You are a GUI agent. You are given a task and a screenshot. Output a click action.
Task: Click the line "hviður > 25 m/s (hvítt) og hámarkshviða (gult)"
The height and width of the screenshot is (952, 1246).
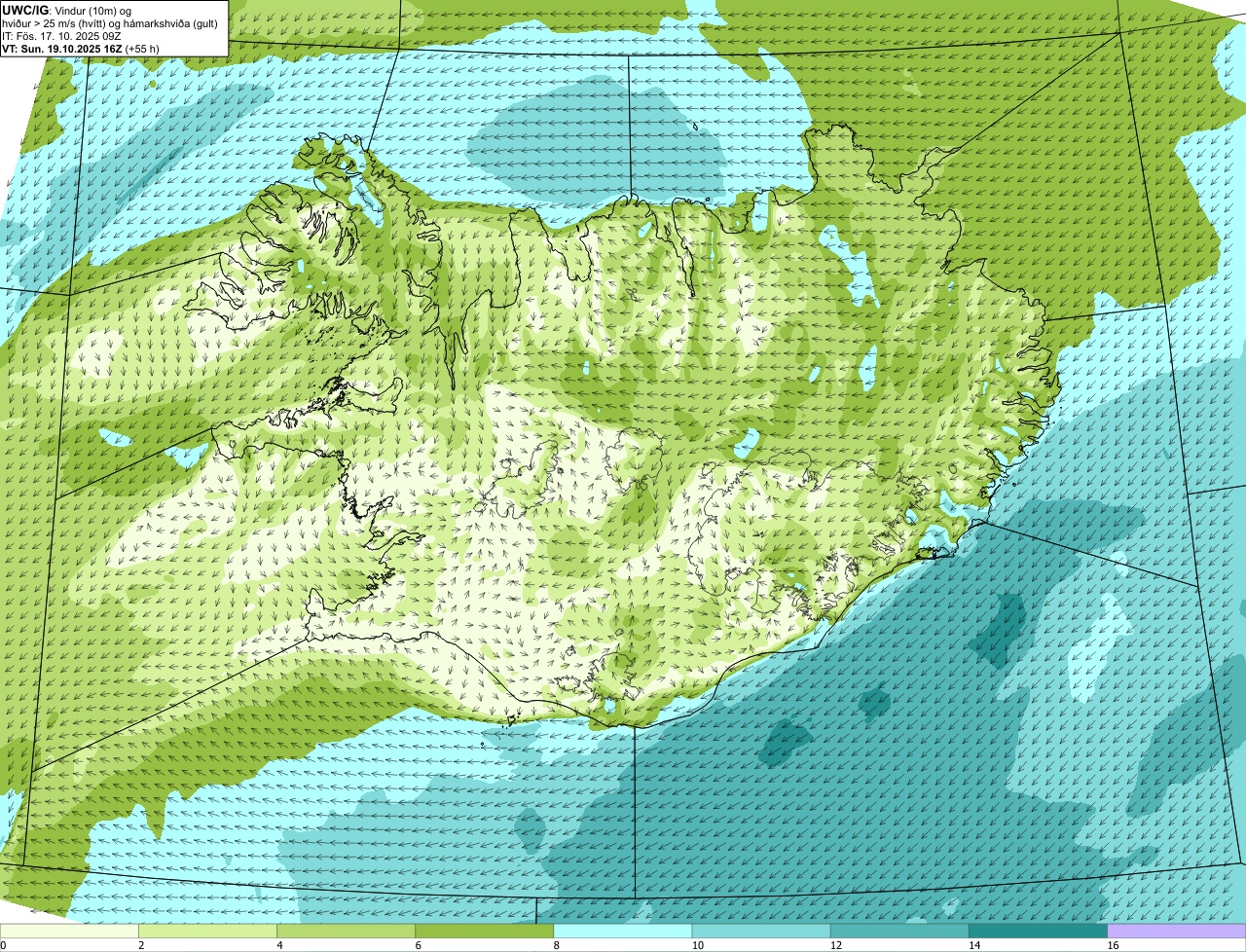pyautogui.click(x=109, y=23)
